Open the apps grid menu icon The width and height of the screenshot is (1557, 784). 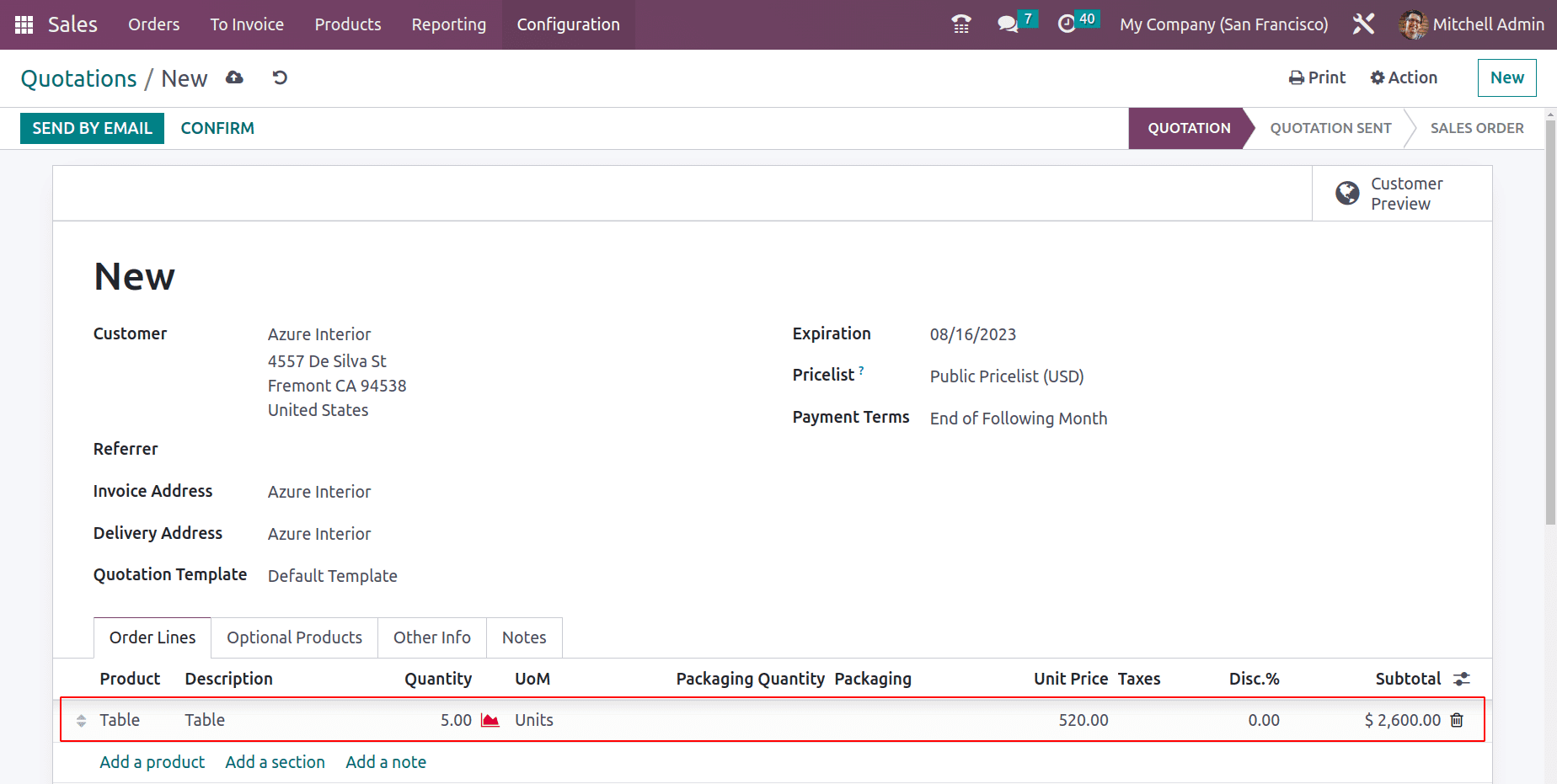coord(24,24)
